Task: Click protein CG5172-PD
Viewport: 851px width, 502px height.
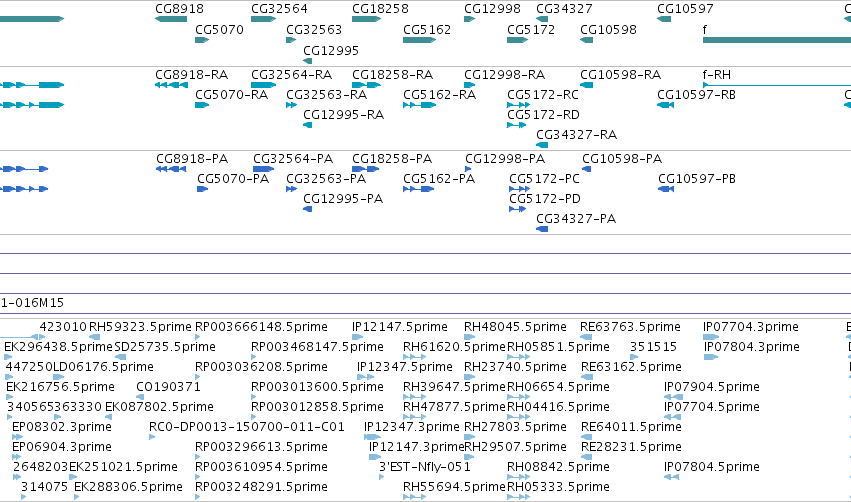Action: tap(545, 199)
